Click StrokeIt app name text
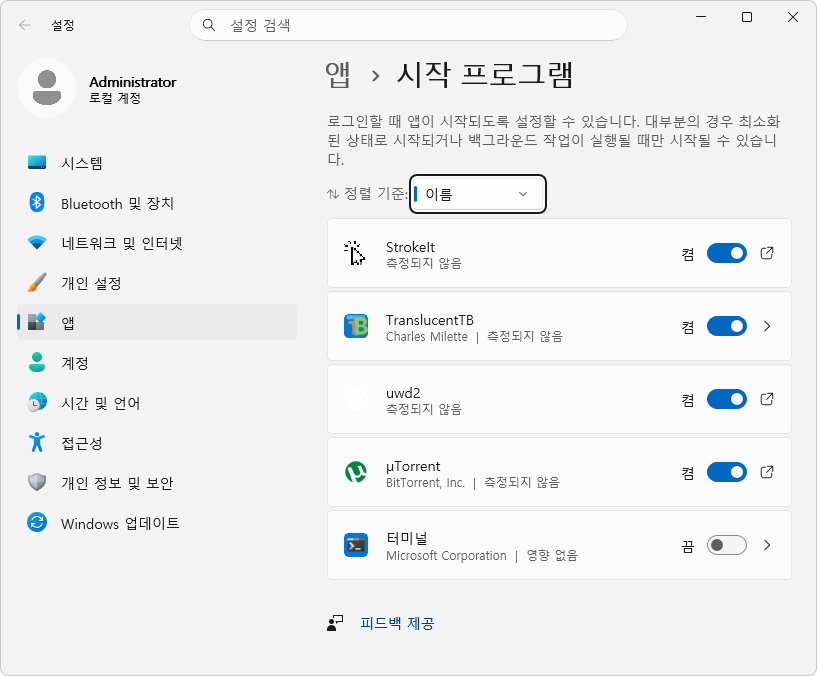Viewport: 817px width, 676px height. coord(410,247)
